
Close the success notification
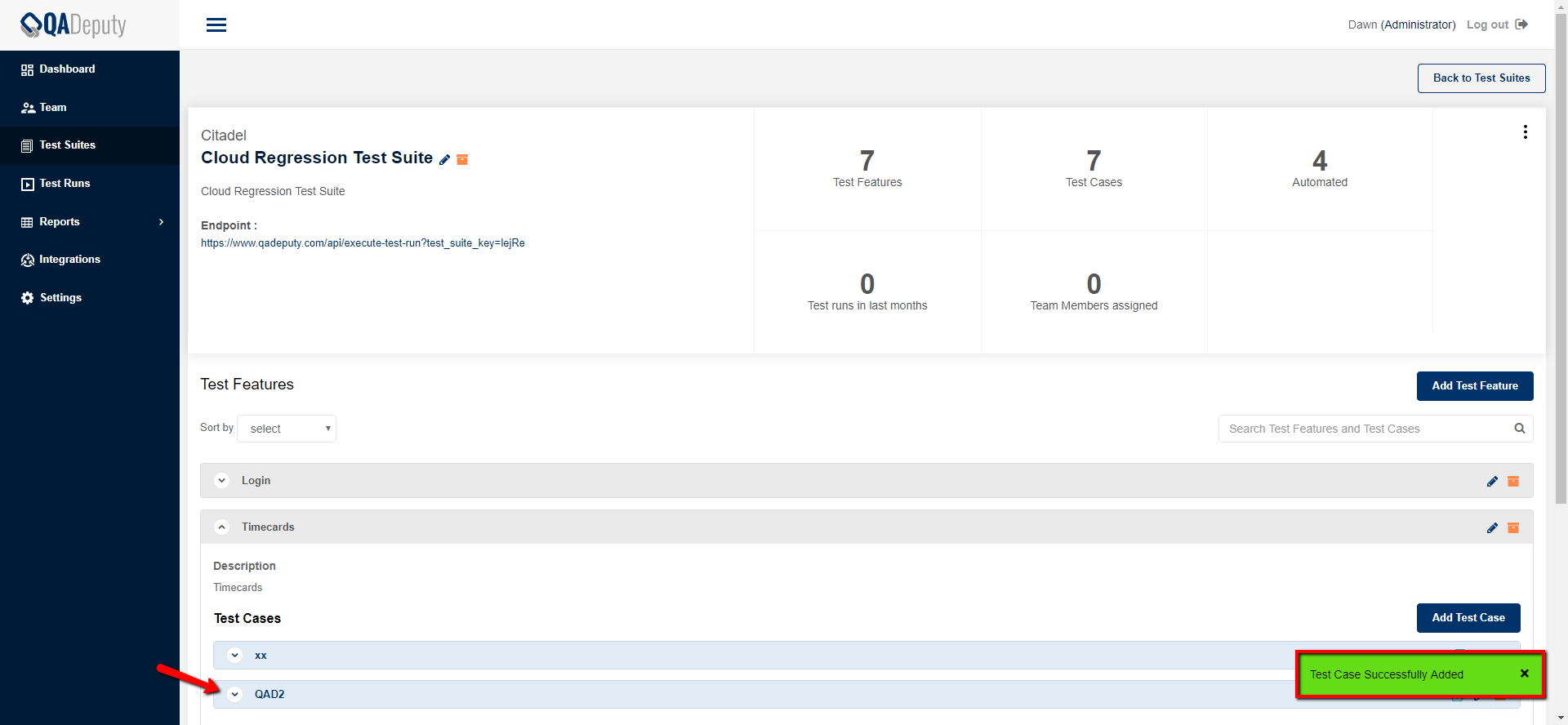click(1524, 674)
